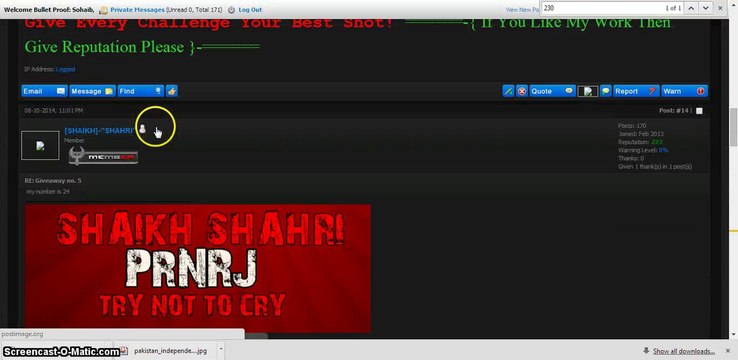This screenshot has width=738, height=360.
Task: Click the Message button
Action: 92,91
